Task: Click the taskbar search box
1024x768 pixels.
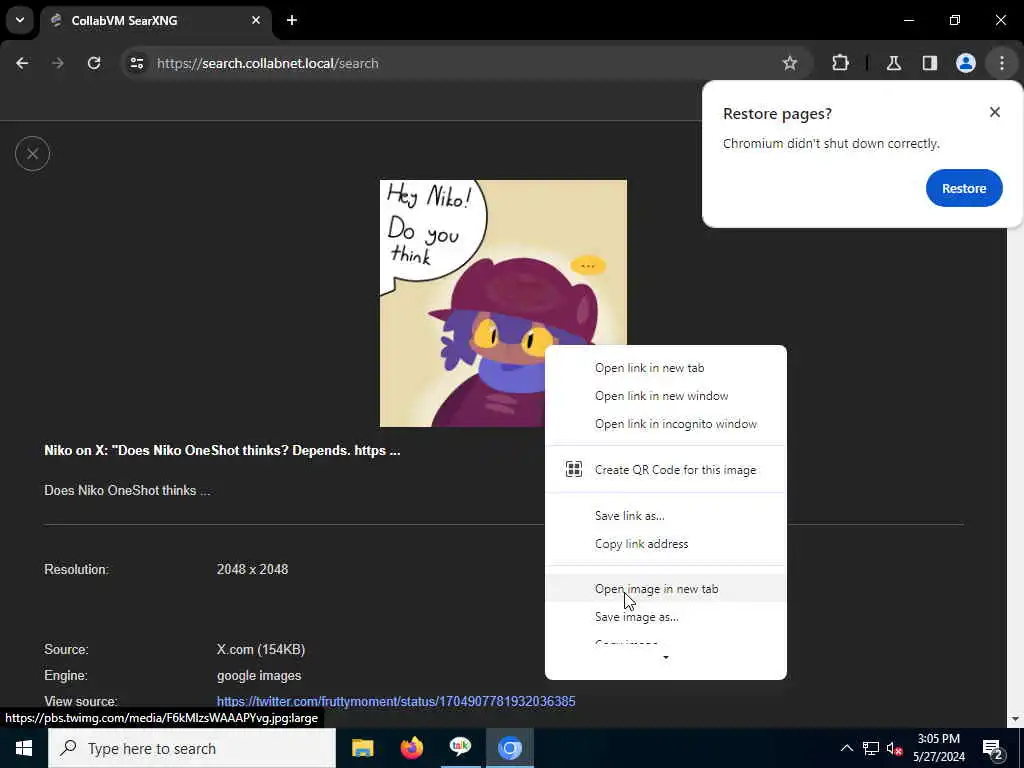Action: coord(192,748)
